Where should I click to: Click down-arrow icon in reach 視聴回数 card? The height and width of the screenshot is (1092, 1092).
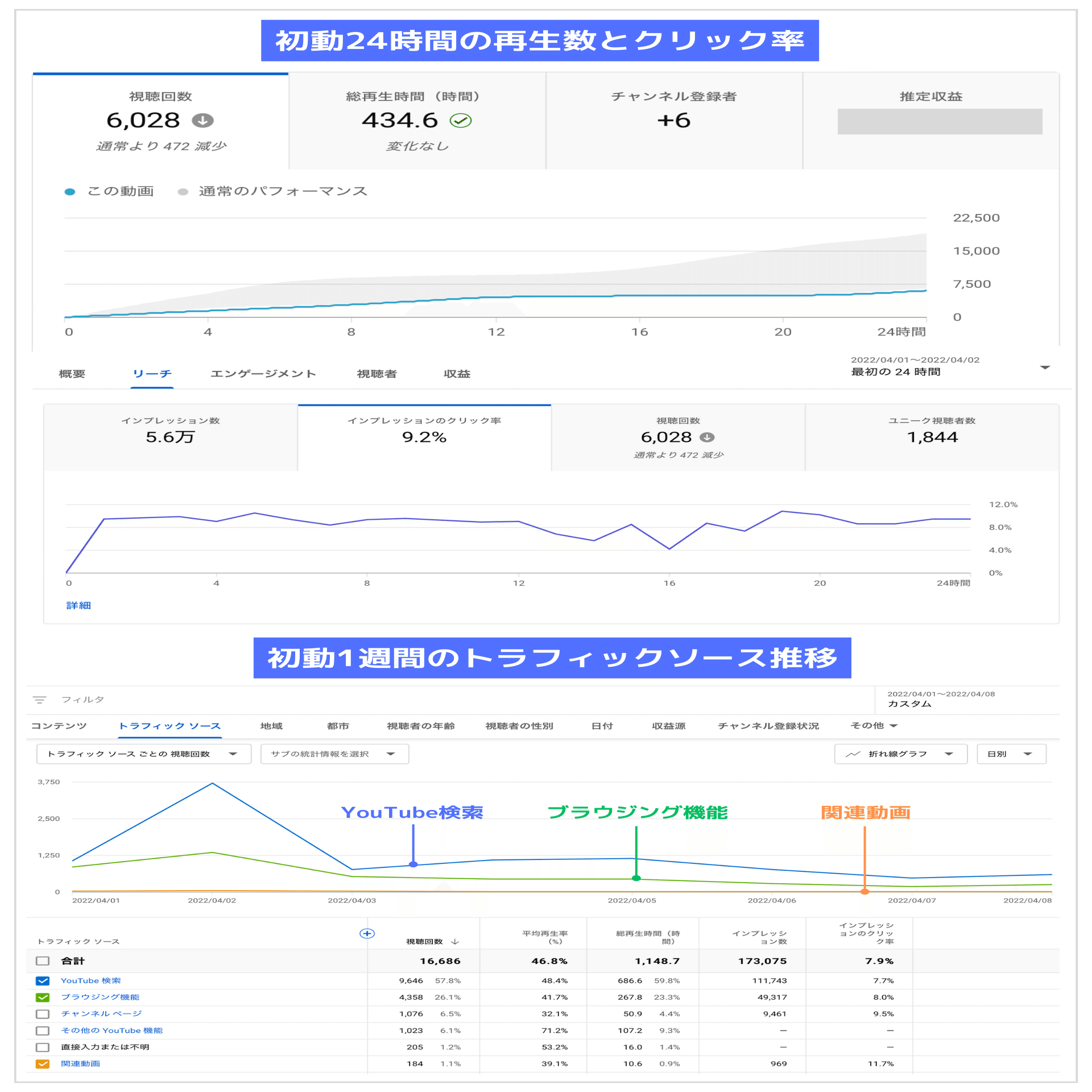(707, 437)
